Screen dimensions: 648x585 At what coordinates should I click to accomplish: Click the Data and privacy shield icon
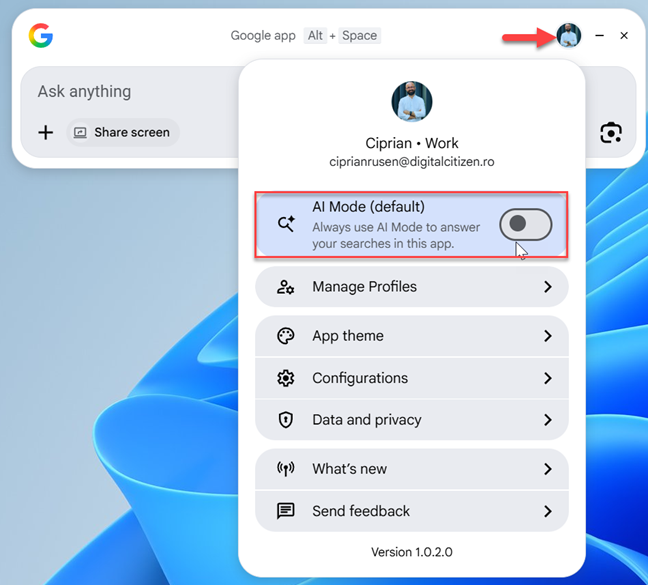(x=286, y=420)
